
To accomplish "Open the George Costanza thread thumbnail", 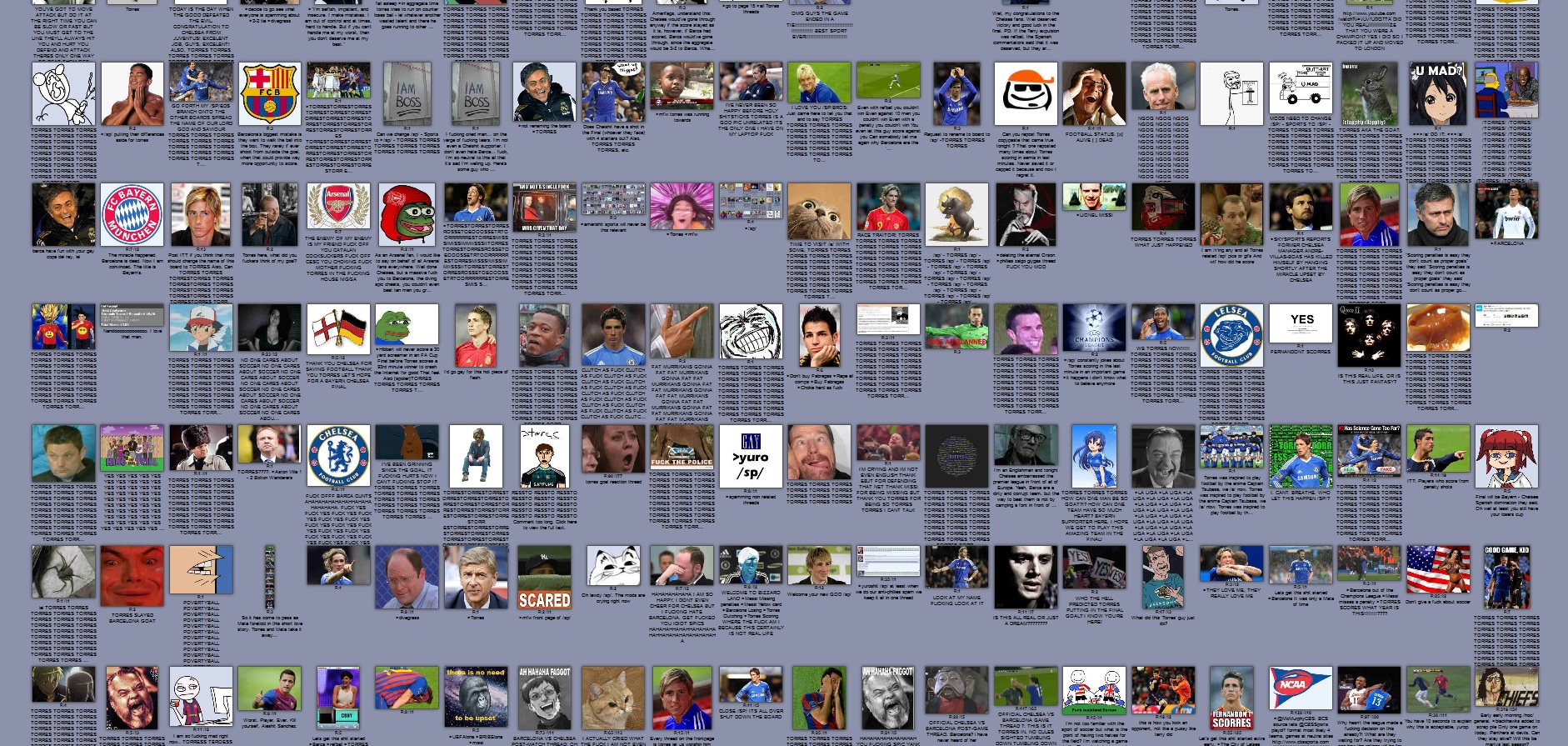I will (407, 577).
